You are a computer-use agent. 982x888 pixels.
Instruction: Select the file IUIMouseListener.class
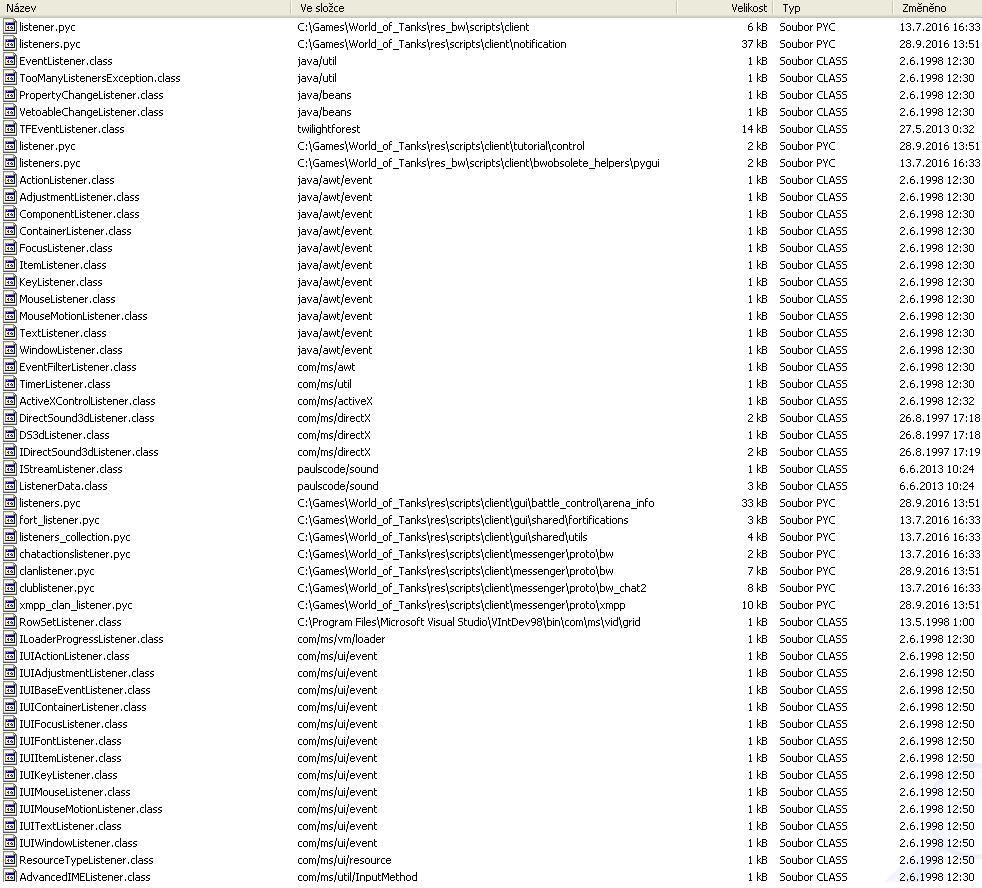tap(75, 792)
